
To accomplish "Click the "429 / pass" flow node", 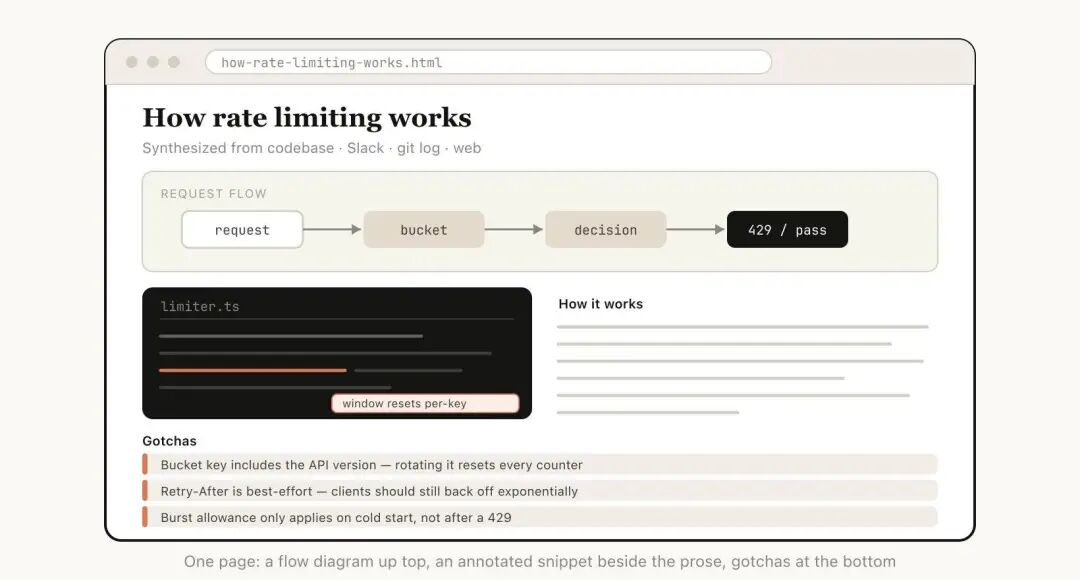I will pyautogui.click(x=787, y=229).
